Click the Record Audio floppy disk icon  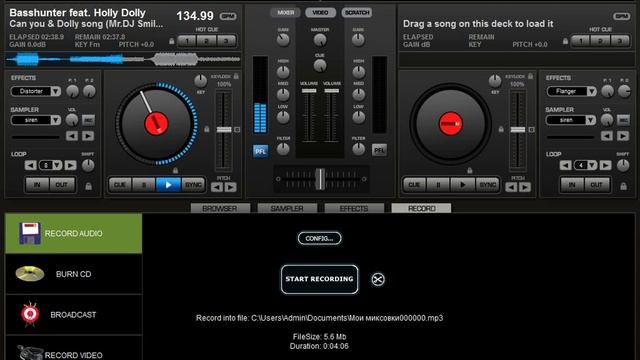[30, 233]
